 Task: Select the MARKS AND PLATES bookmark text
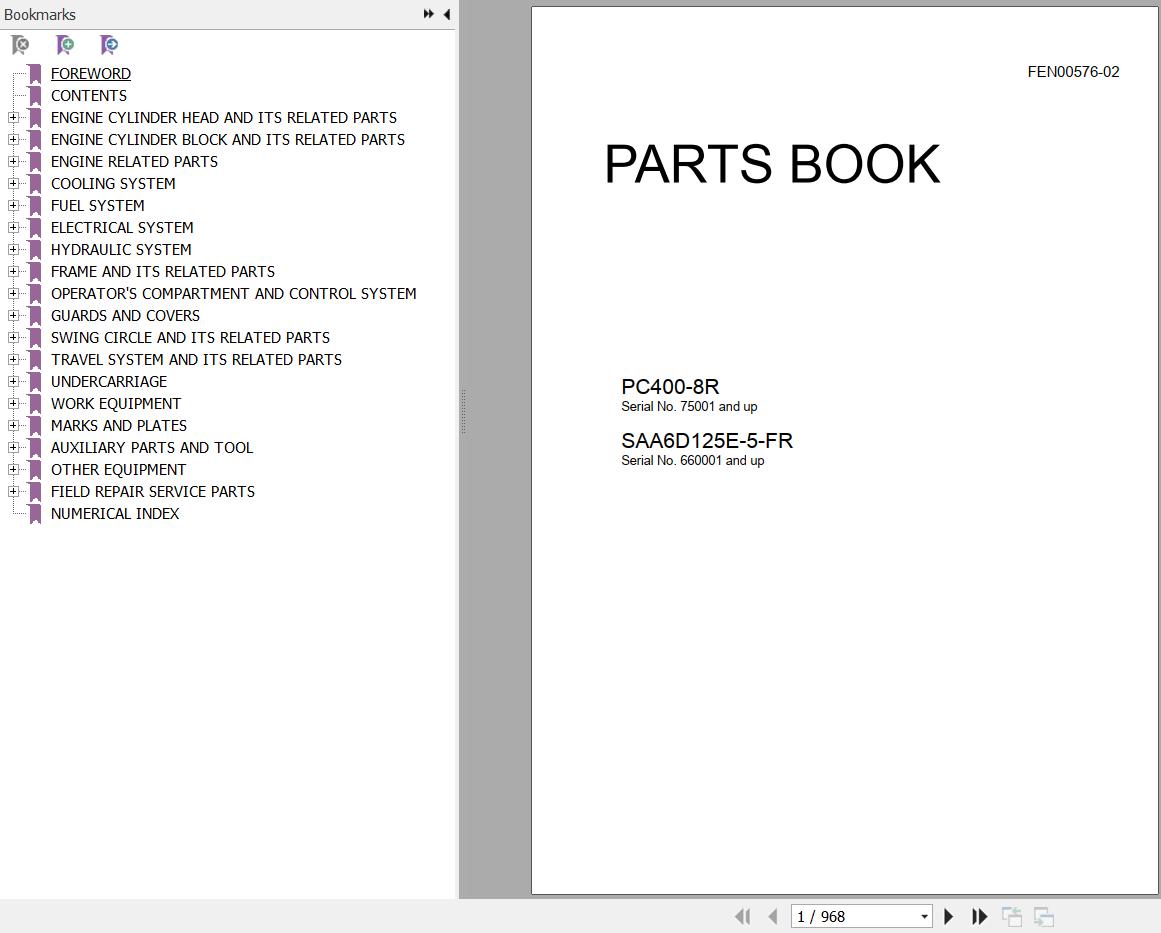pos(118,426)
